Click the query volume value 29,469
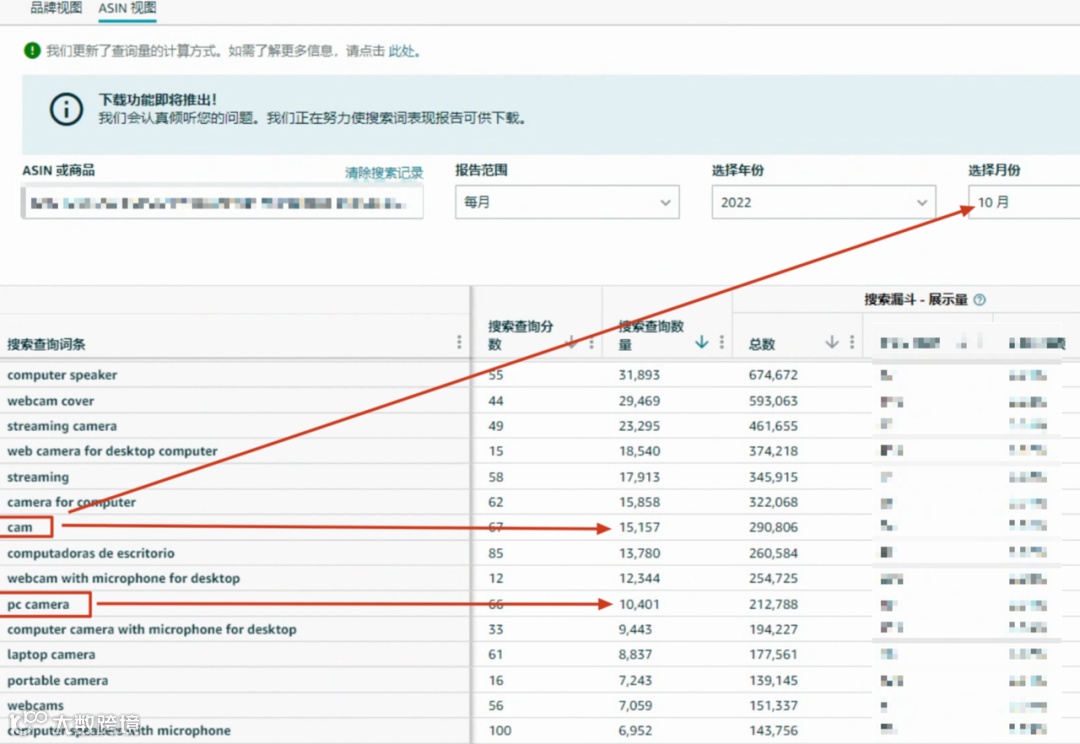The height and width of the screenshot is (744, 1080). pyautogui.click(x=639, y=400)
